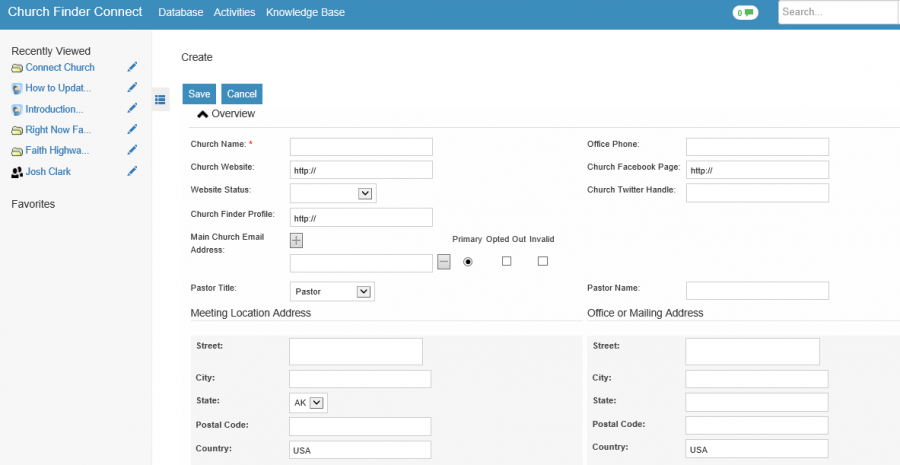Select the Primary email radio button

point(468,262)
